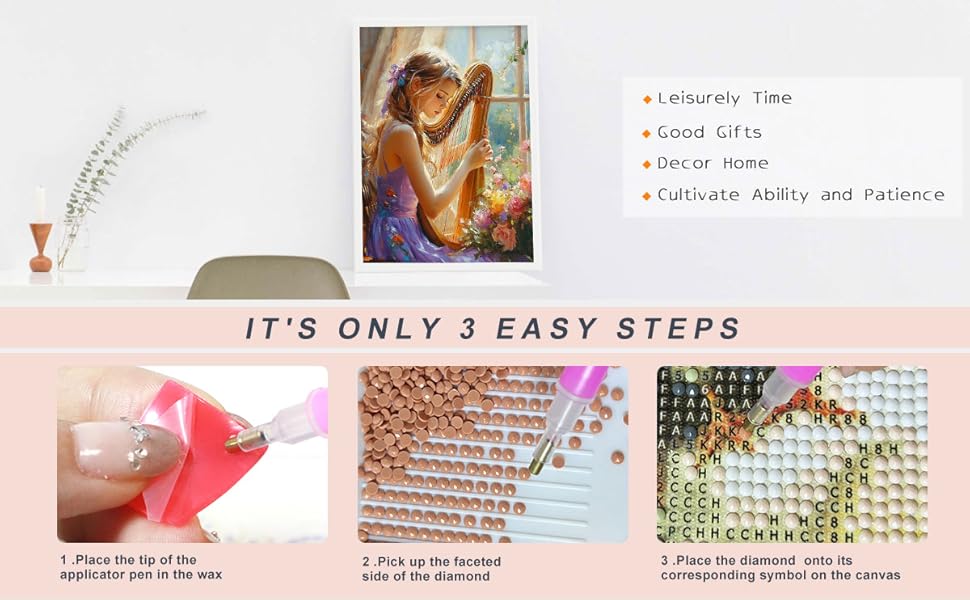
Task: Click the orange diamond bullet beside Decor Home
Action: coord(647,164)
